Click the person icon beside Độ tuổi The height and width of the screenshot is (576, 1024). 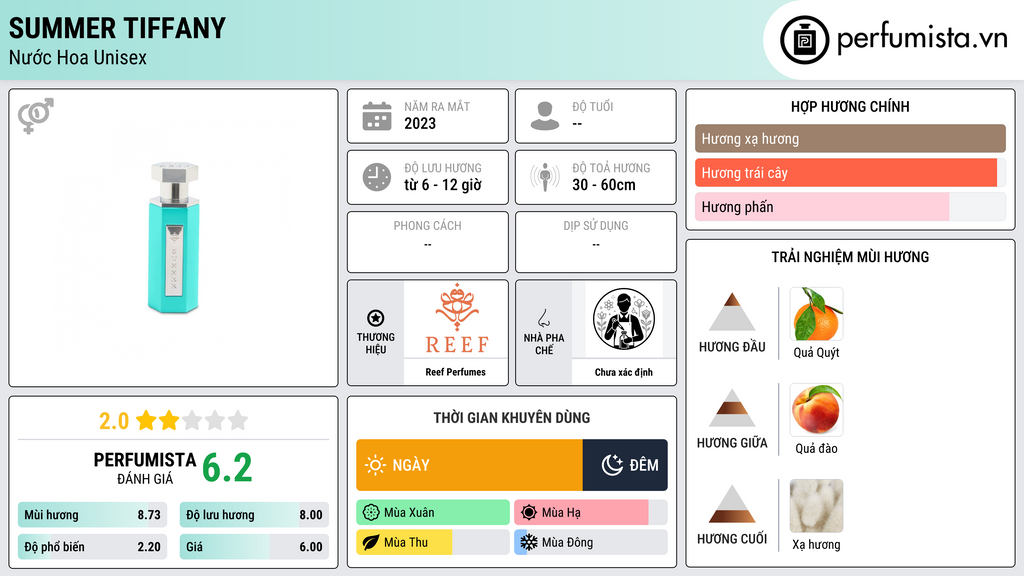coord(545,116)
